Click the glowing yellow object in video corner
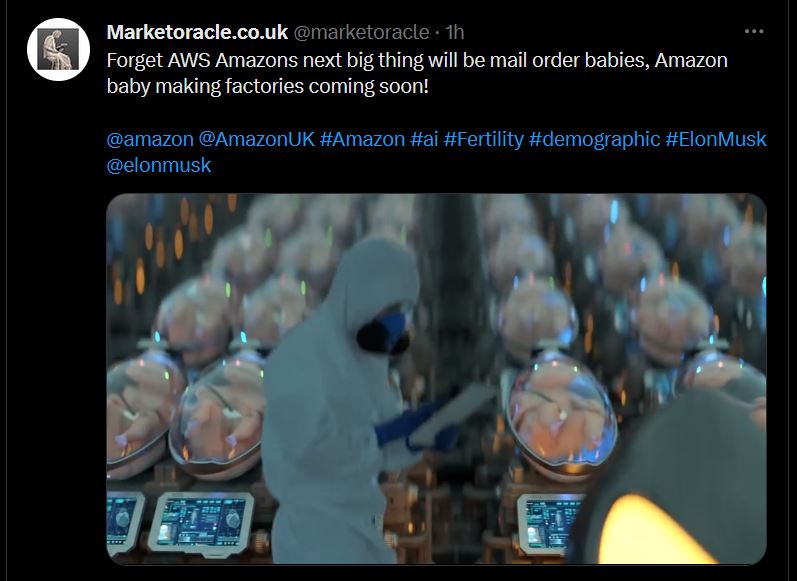 click(656, 530)
